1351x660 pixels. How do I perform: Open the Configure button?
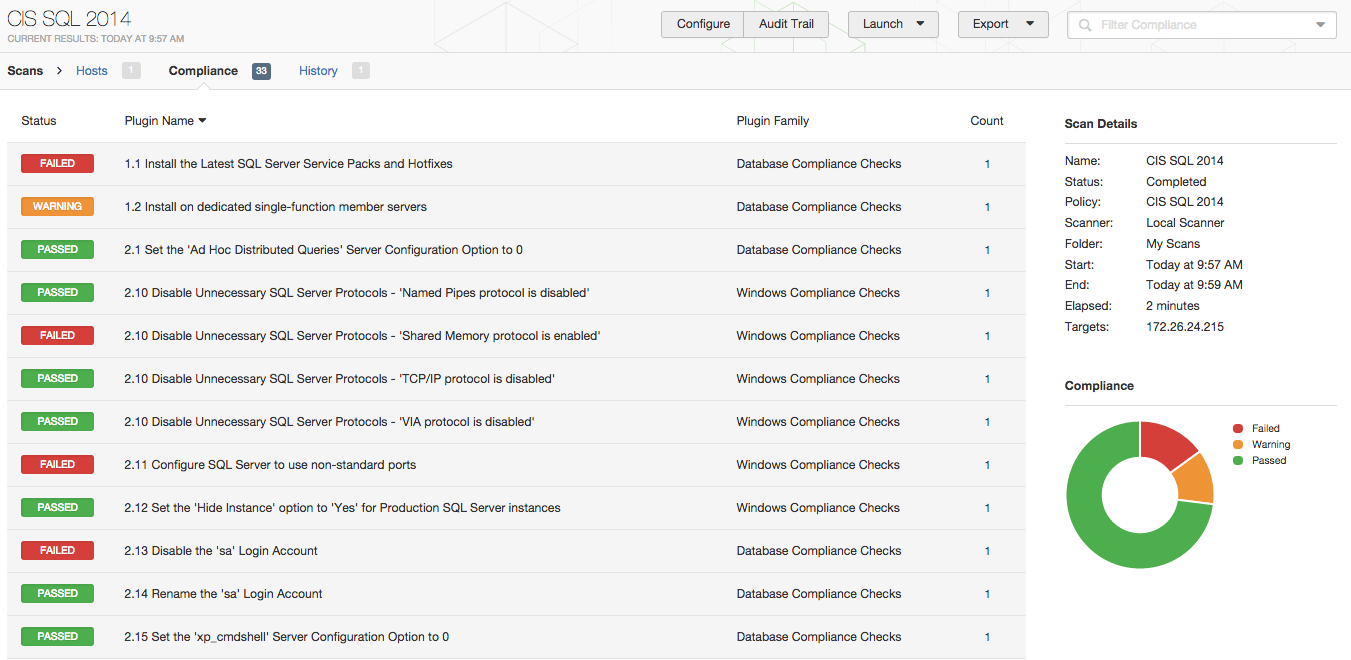(x=703, y=24)
